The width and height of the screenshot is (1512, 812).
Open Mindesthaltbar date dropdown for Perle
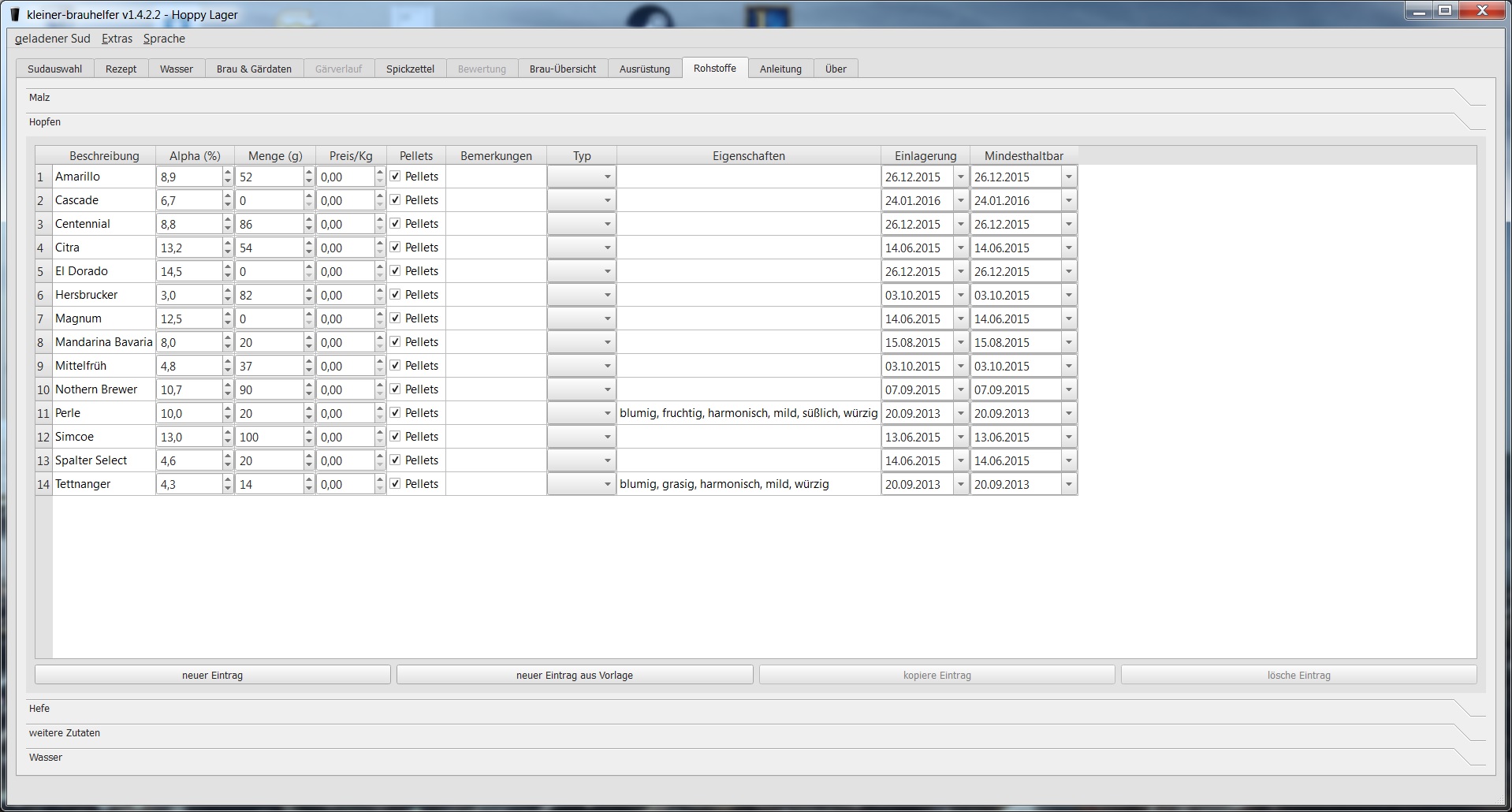pos(1068,413)
